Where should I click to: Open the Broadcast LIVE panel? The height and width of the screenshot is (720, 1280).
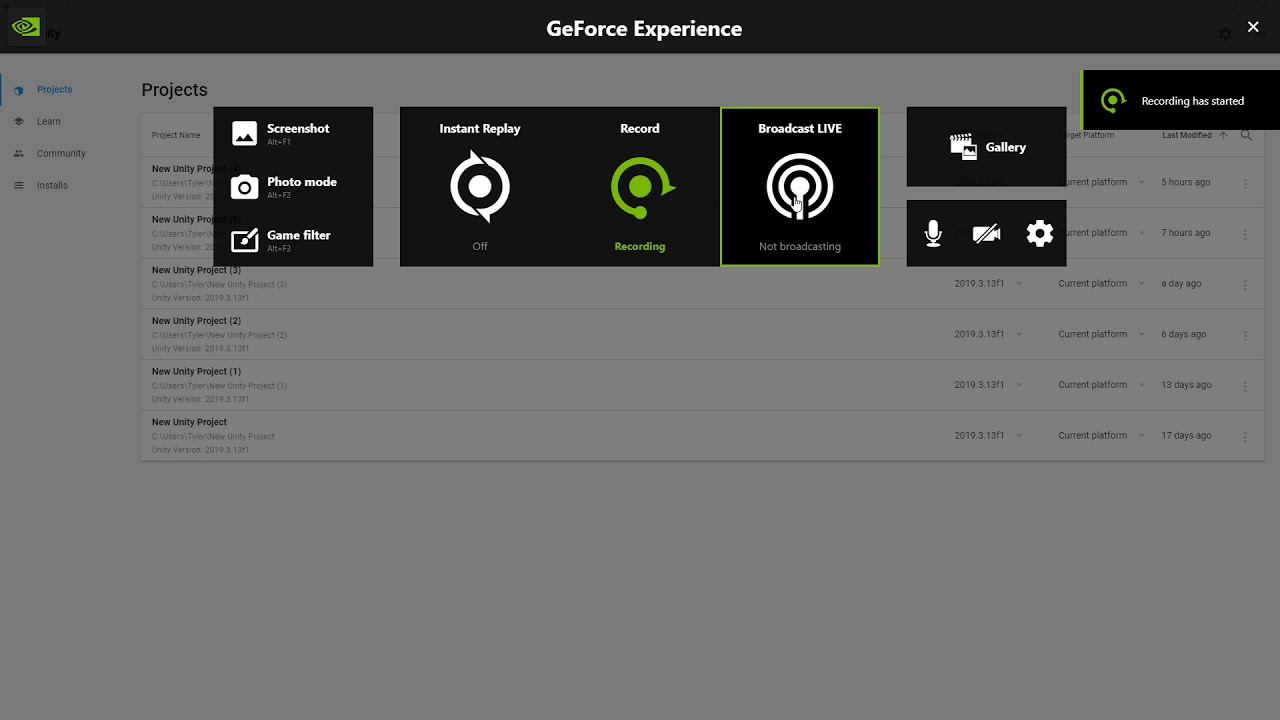tap(800, 187)
